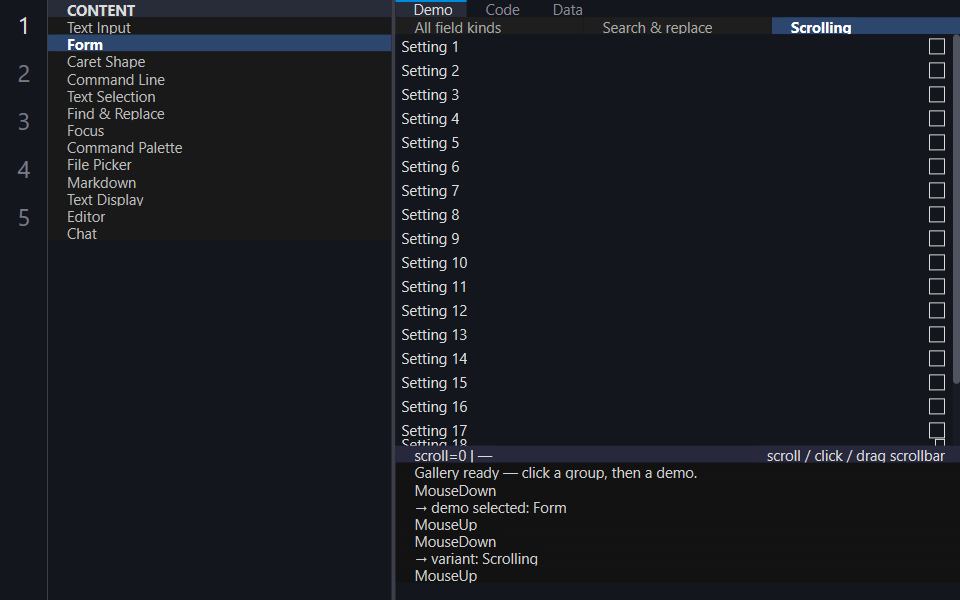
Task: Select Form in the CONTENT list
Action: (219, 44)
